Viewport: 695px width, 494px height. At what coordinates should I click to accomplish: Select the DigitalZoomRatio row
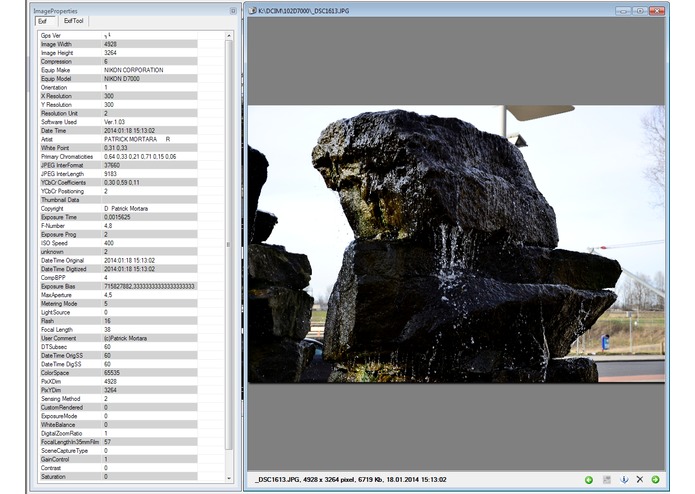[x=118, y=433]
